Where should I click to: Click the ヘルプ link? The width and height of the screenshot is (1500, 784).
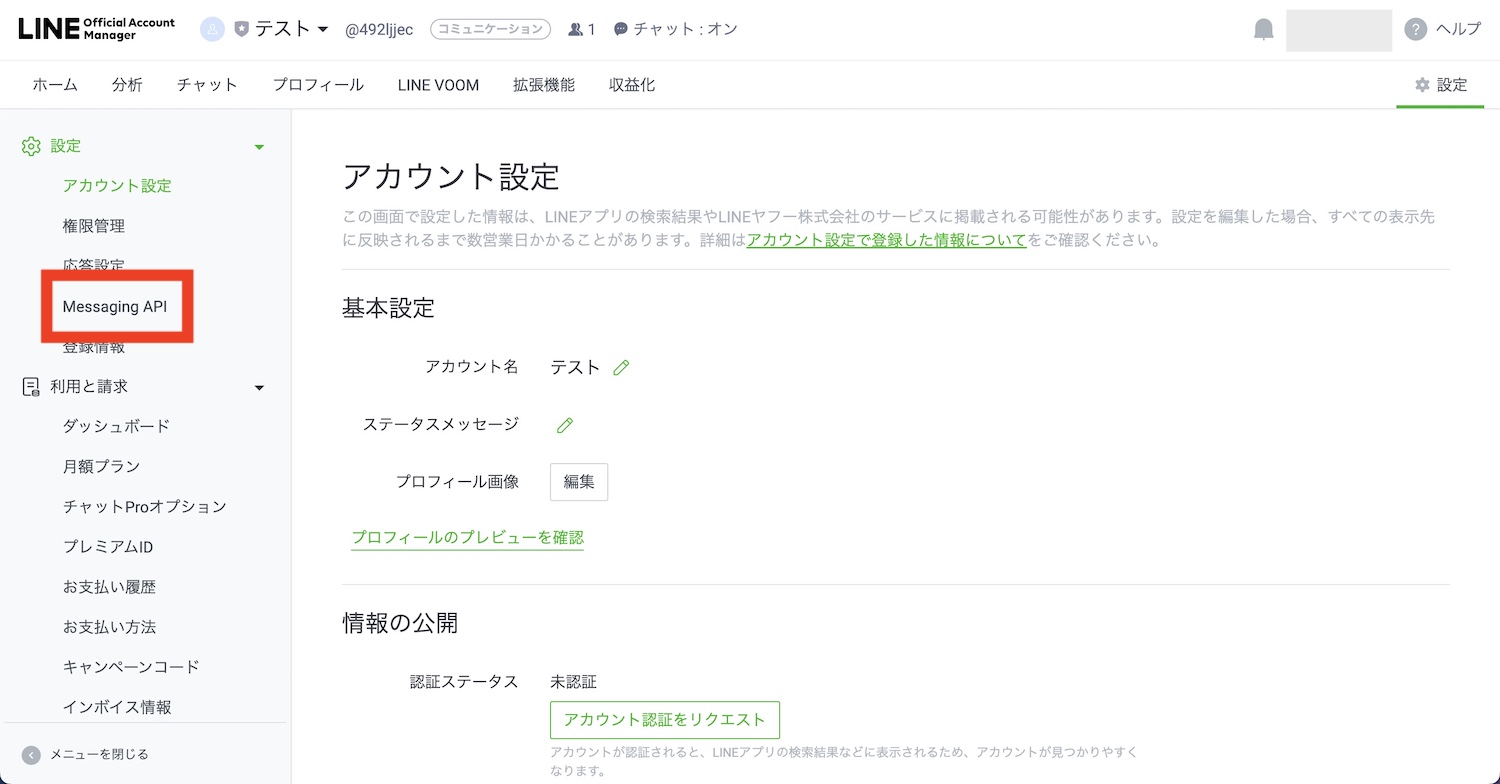click(x=1459, y=30)
